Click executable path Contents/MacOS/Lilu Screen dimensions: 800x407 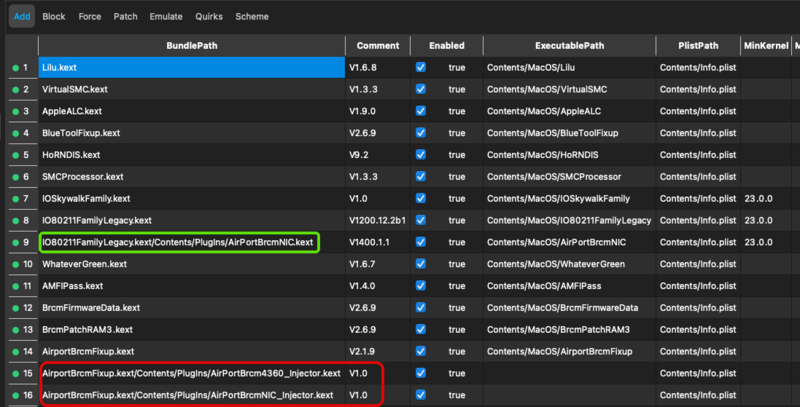(x=569, y=67)
